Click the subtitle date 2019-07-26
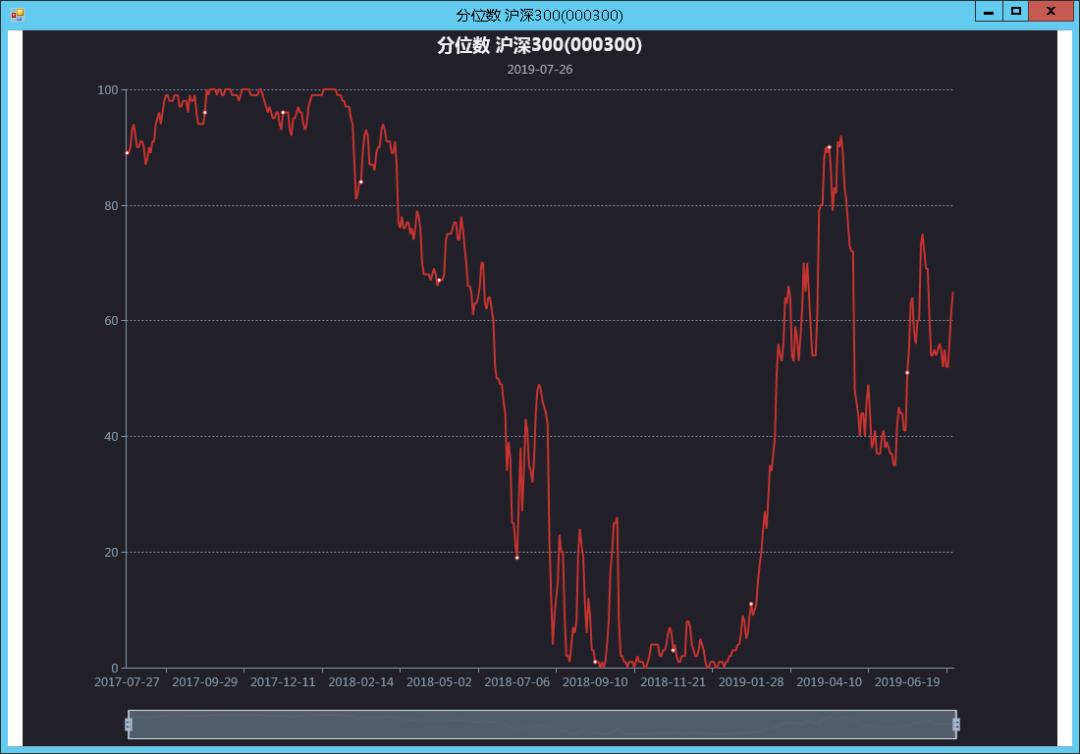 pos(539,70)
